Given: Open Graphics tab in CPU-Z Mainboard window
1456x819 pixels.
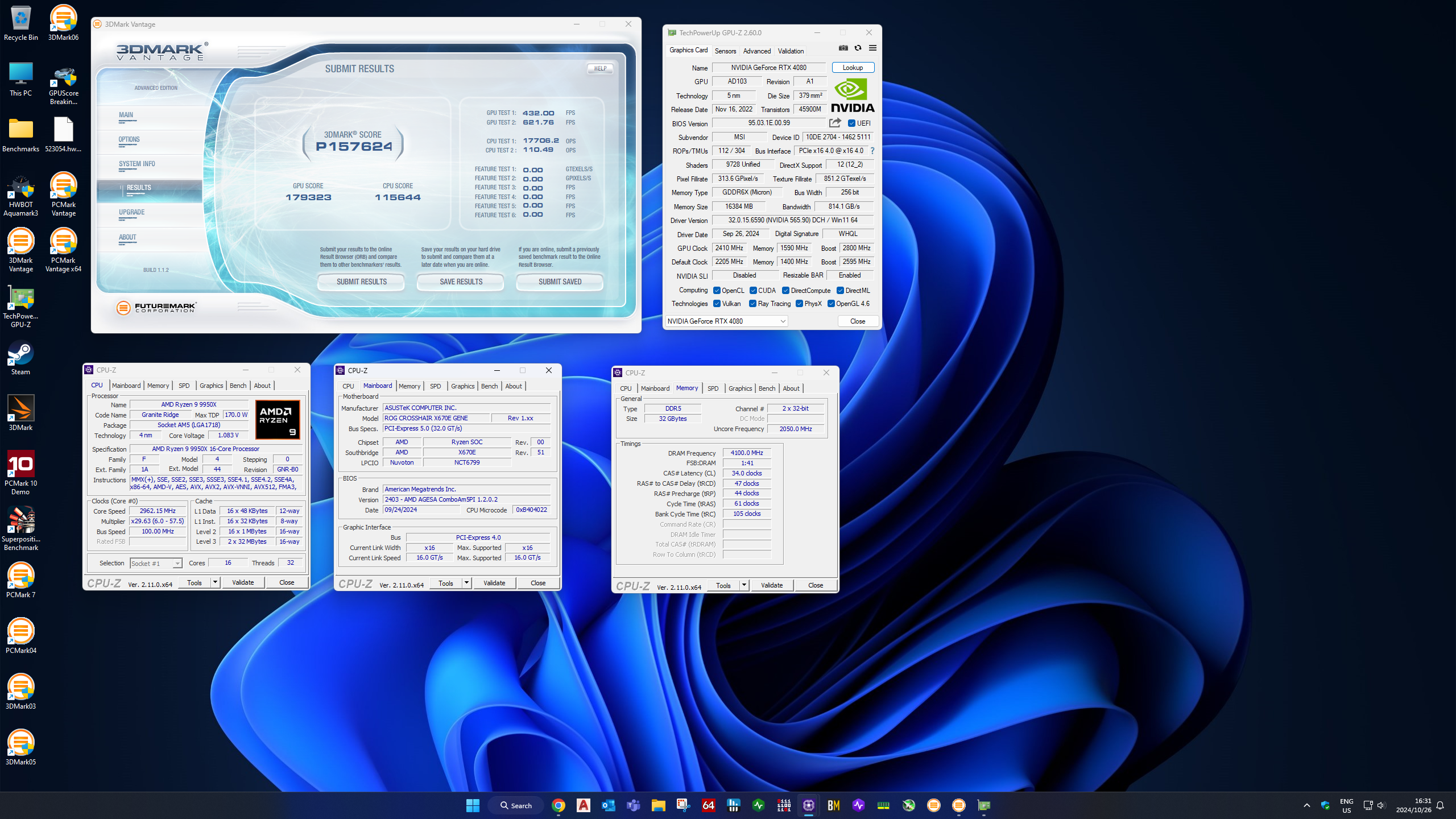Looking at the screenshot, I should pyautogui.click(x=462, y=386).
